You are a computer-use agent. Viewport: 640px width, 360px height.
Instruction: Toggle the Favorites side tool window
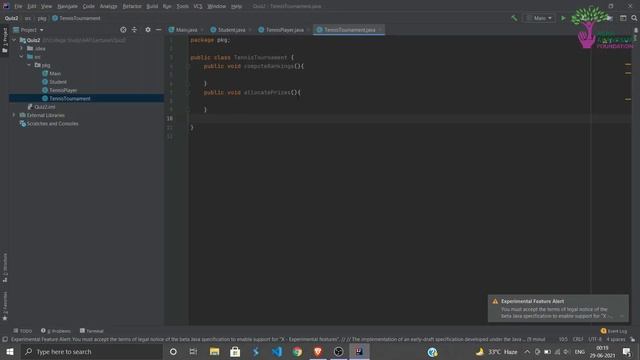point(5,305)
